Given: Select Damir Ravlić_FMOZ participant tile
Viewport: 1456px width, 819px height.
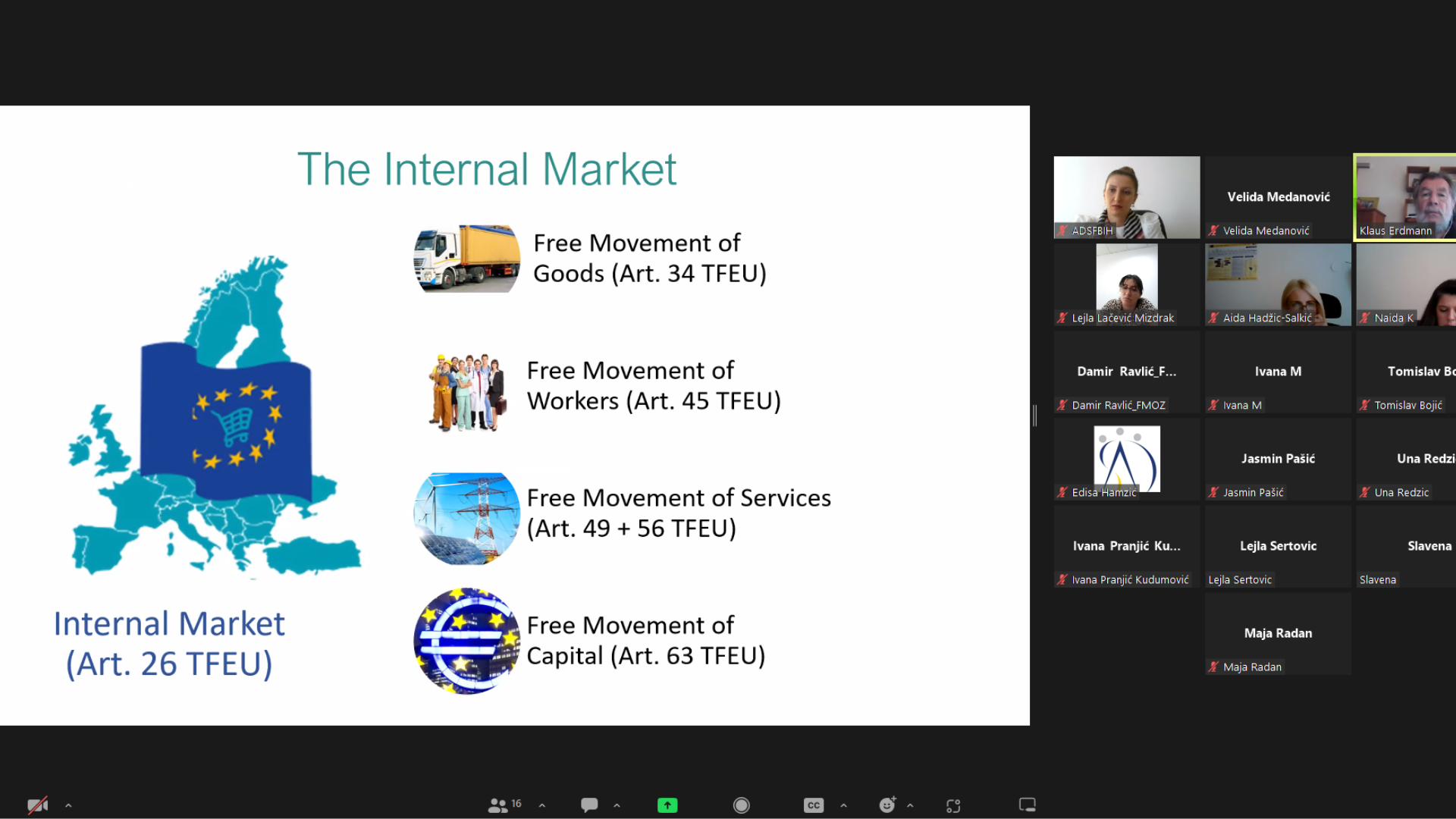Looking at the screenshot, I should pos(1127,372).
